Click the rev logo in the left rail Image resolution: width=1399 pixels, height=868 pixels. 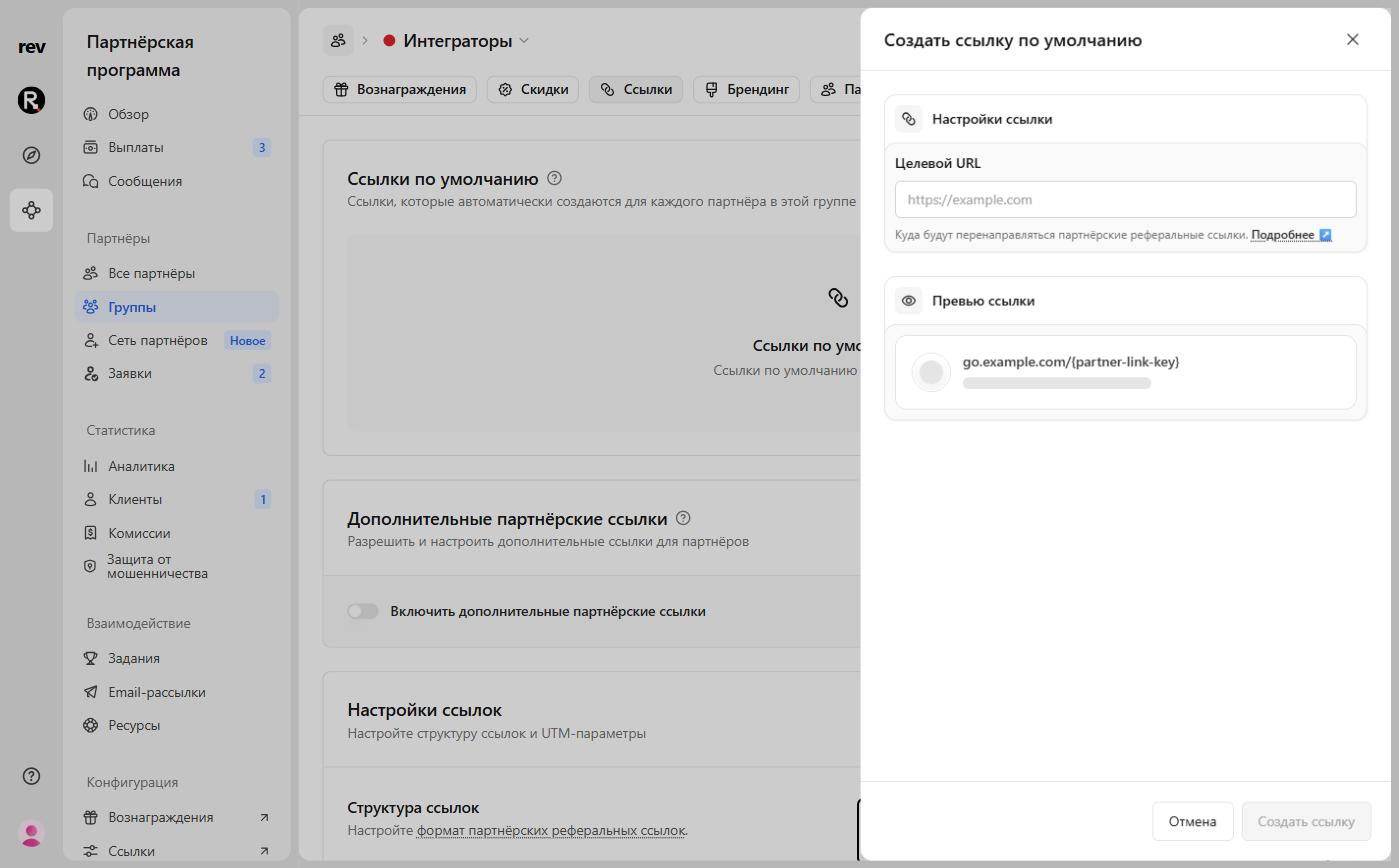[31, 47]
